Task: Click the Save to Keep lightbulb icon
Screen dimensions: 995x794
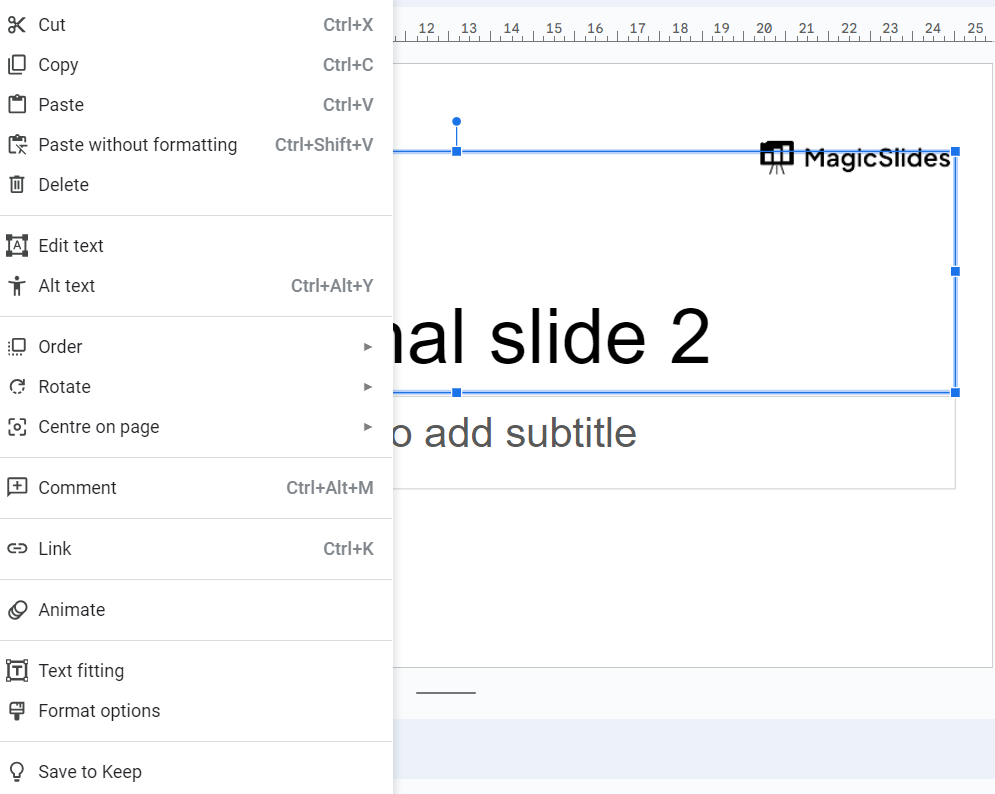Action: (17, 772)
